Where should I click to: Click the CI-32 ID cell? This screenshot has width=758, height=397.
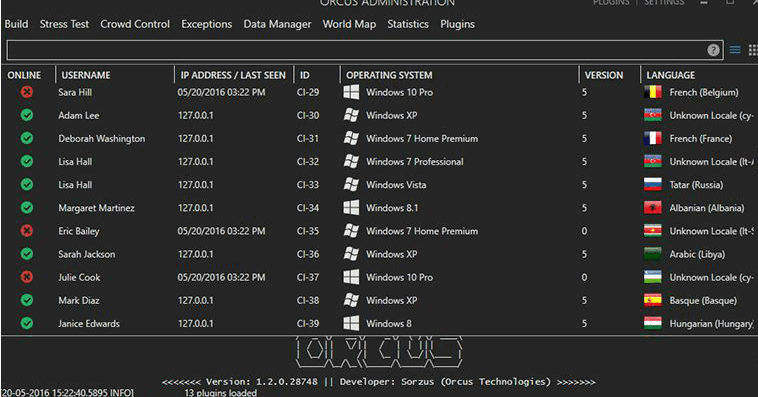click(x=308, y=162)
